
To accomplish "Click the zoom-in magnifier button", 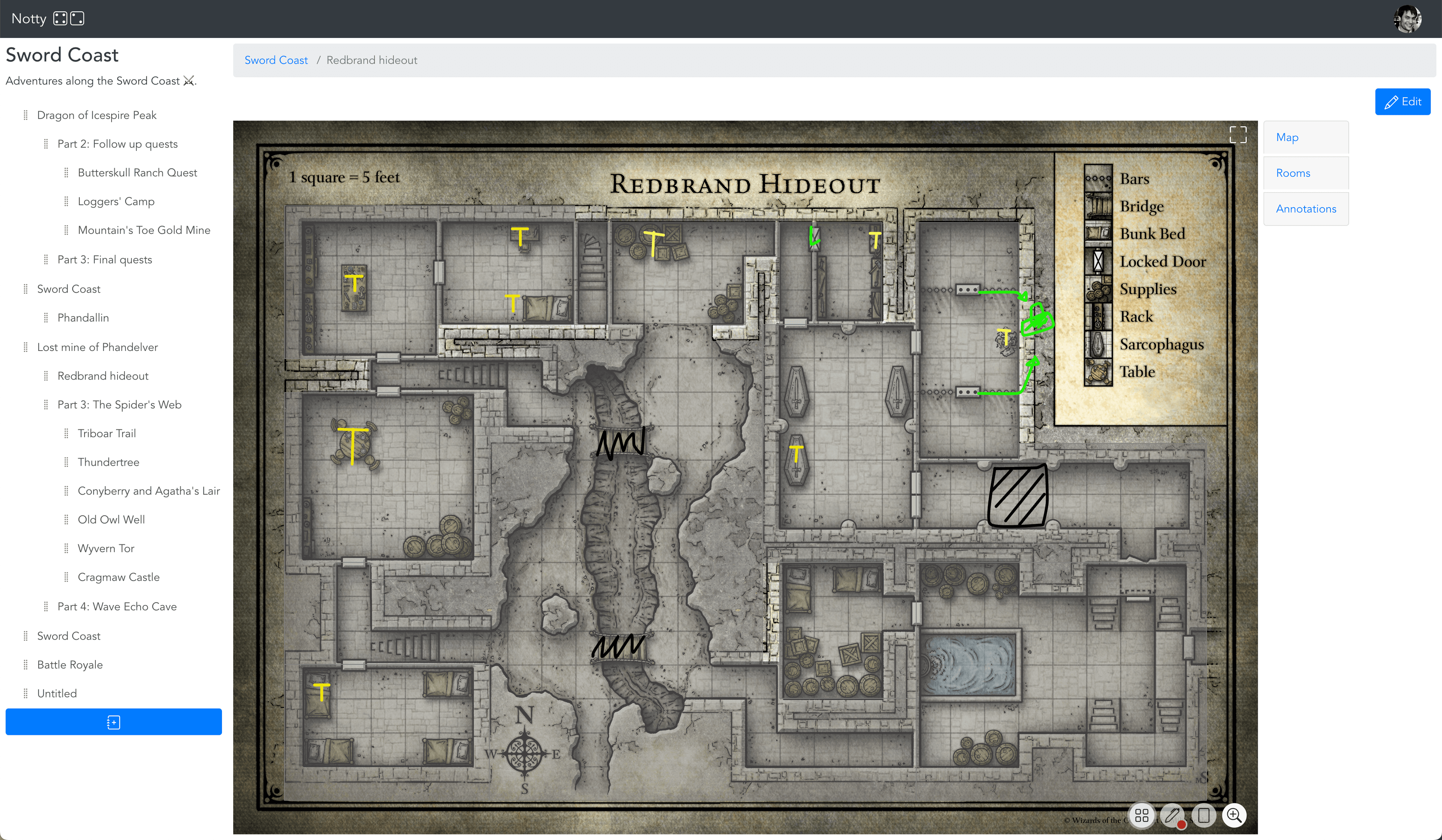I will [1234, 815].
